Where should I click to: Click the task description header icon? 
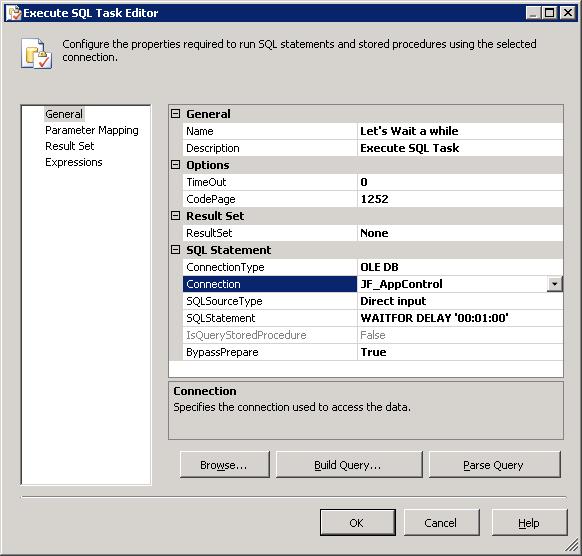[x=36, y=53]
